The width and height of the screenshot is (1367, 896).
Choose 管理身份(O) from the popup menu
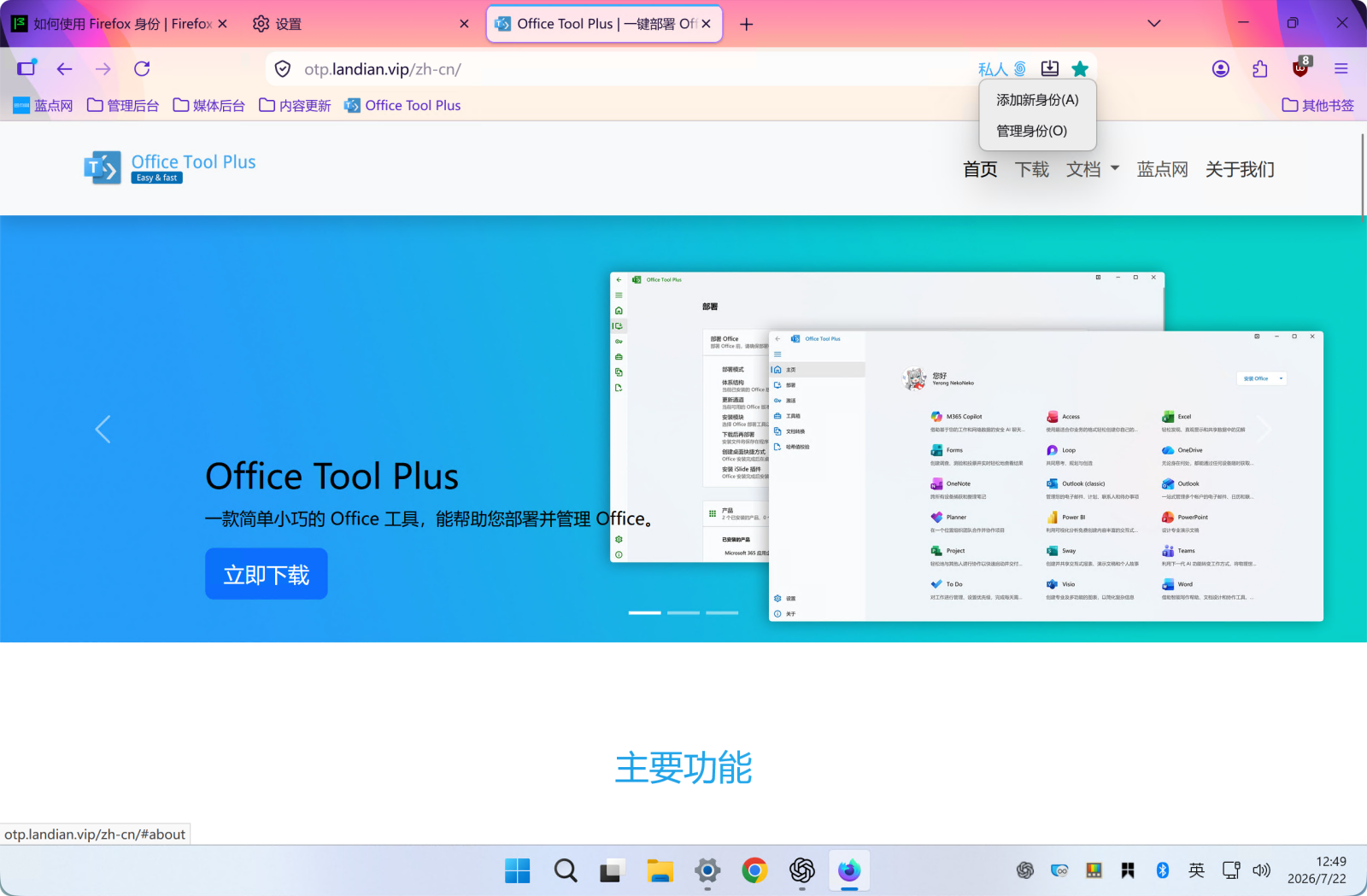(x=1037, y=131)
